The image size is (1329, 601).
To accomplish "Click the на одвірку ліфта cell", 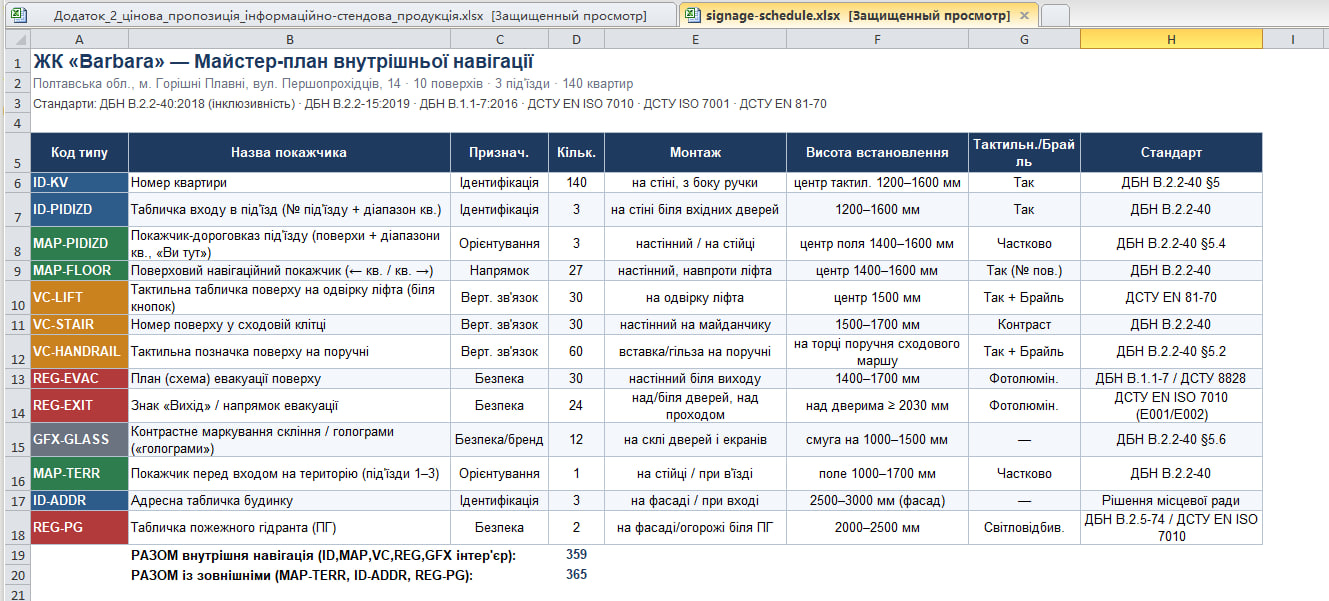I will click(x=695, y=298).
